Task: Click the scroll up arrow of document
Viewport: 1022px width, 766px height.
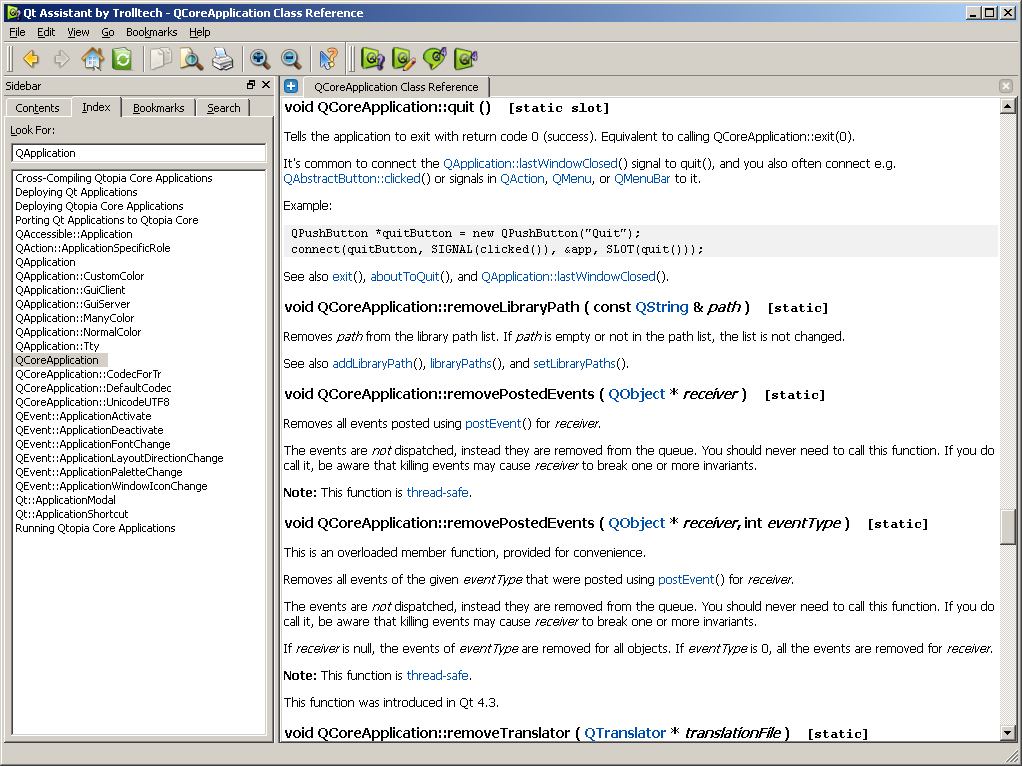Action: tap(1008, 106)
